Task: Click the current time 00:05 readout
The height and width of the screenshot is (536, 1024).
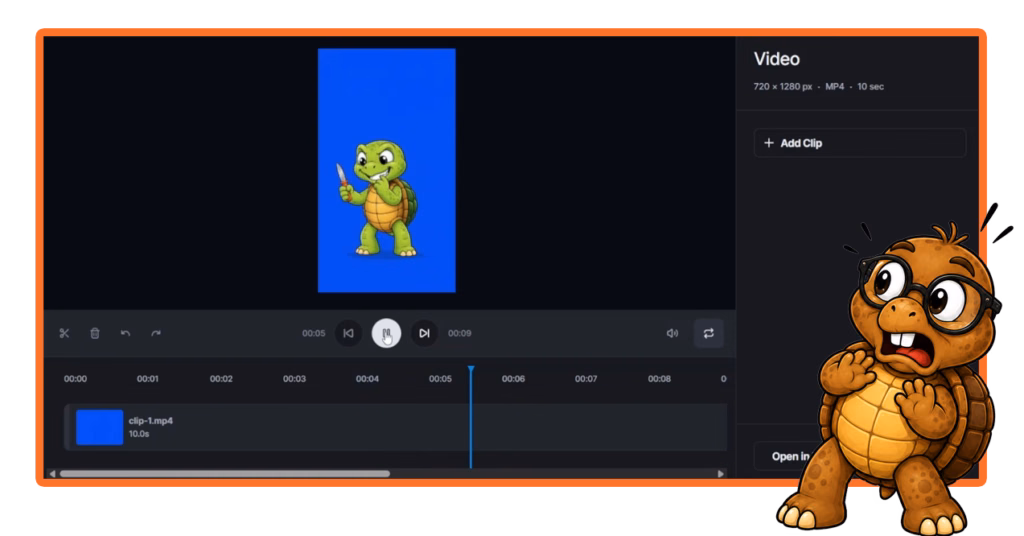Action: [313, 333]
